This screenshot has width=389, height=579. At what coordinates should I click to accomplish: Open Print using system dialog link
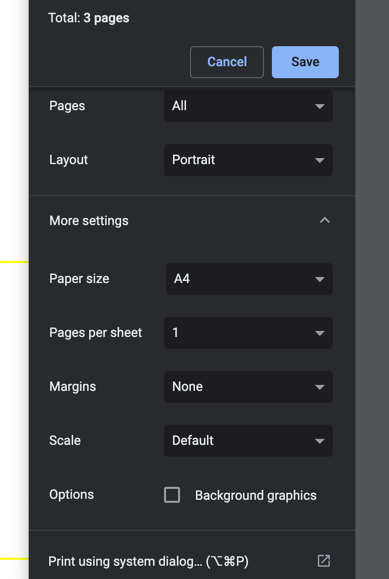click(x=149, y=561)
